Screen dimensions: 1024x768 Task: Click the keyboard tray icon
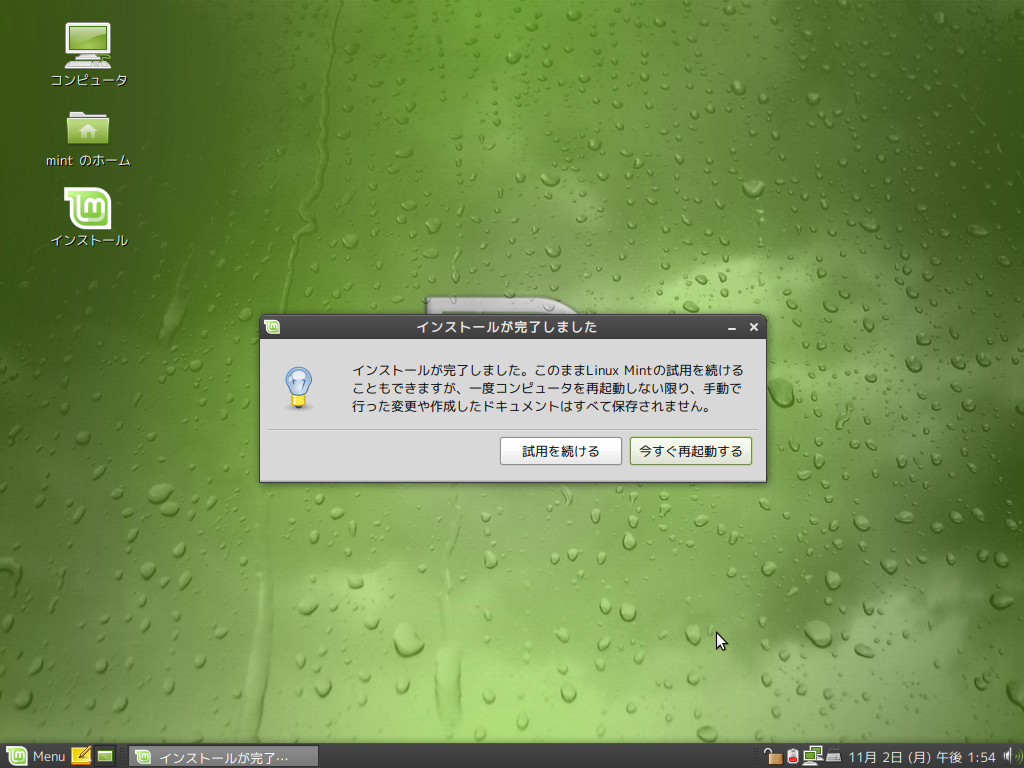(x=833, y=756)
